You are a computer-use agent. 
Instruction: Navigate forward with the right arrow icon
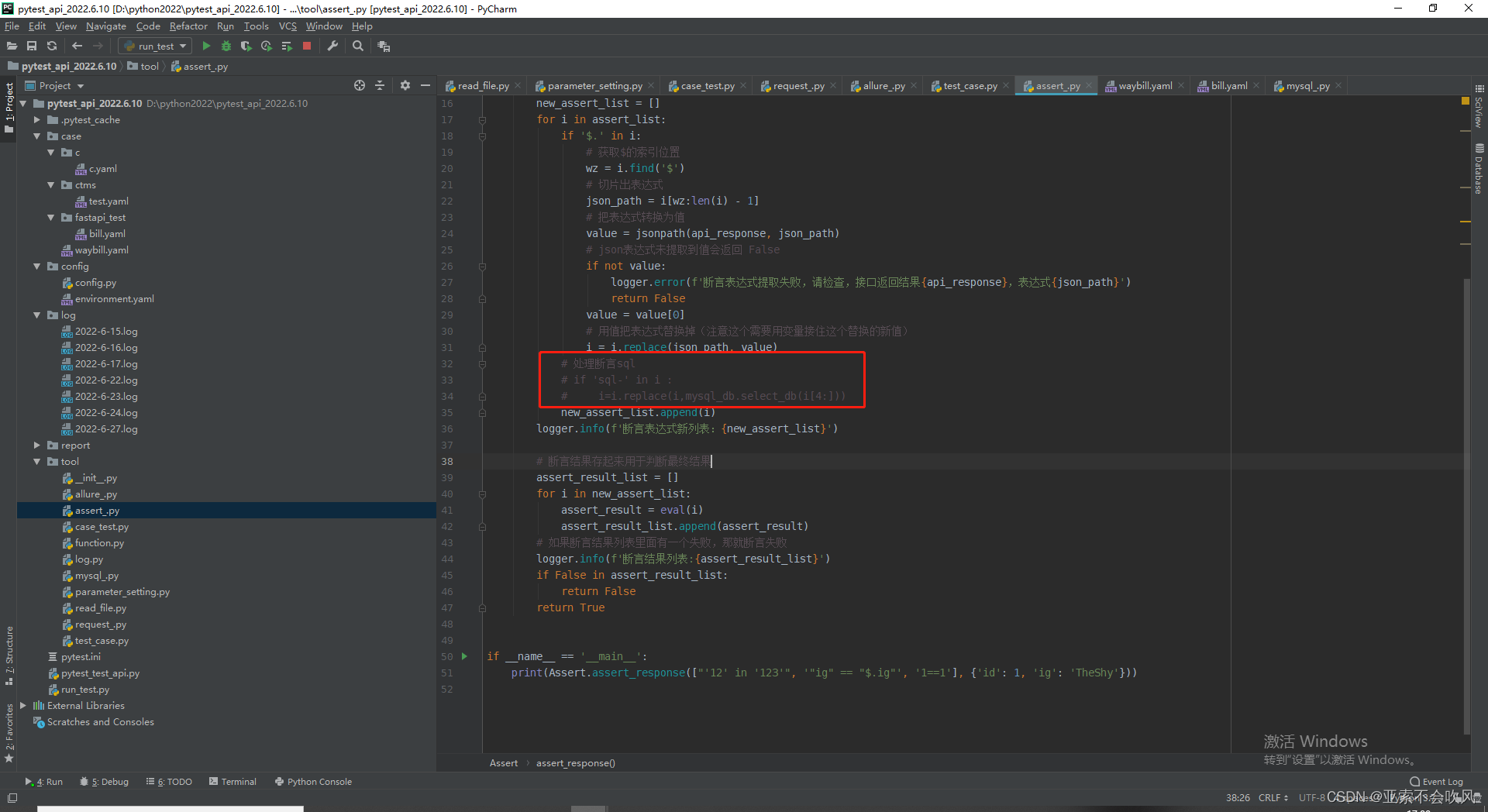98,46
